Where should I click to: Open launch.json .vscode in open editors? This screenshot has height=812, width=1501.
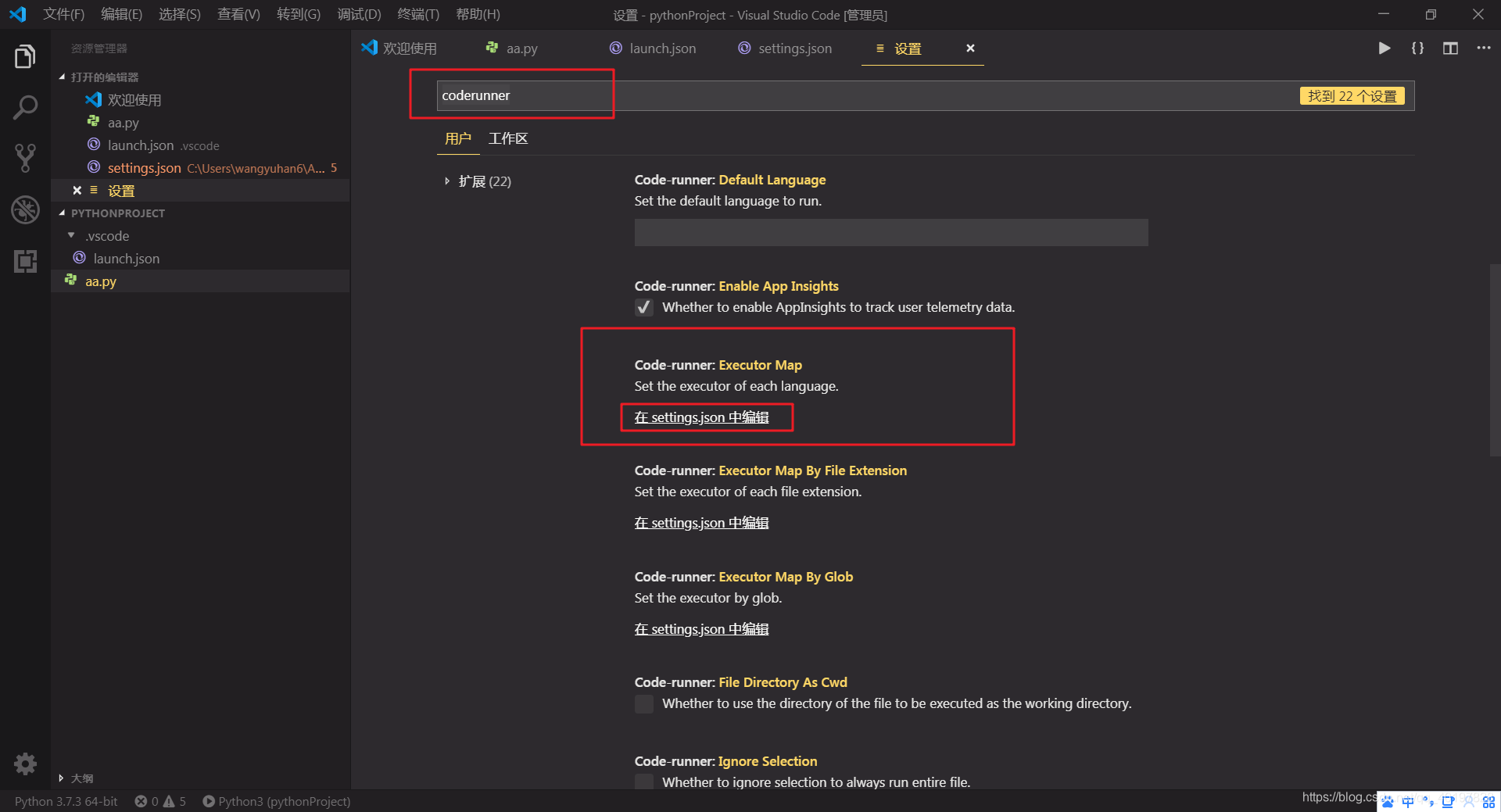point(163,145)
